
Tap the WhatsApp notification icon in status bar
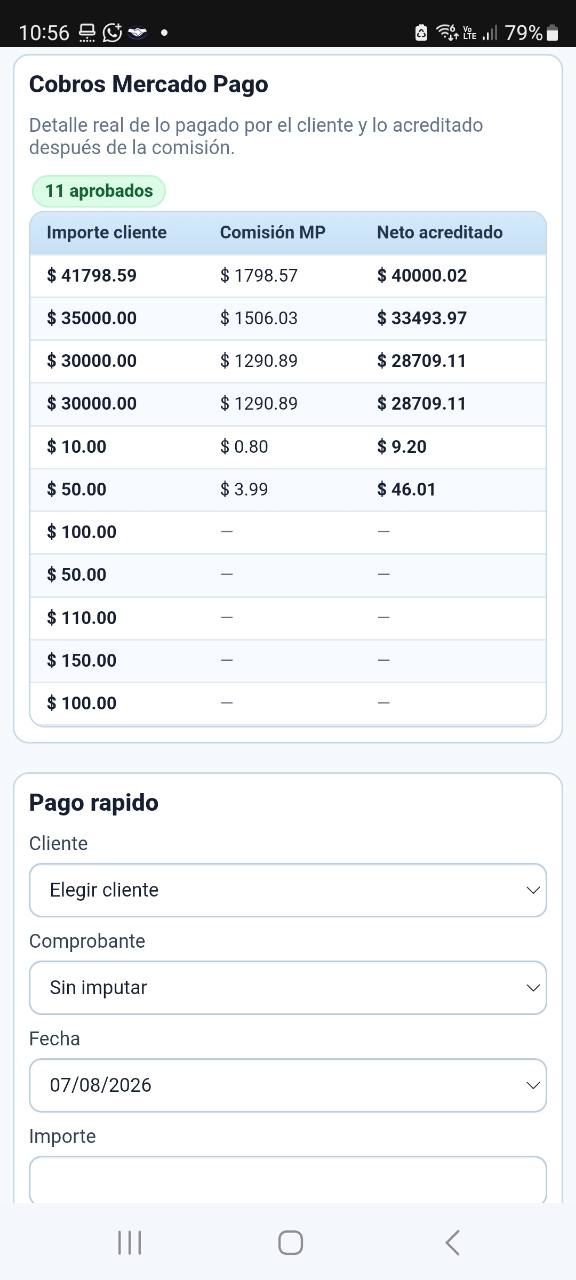coord(112,32)
